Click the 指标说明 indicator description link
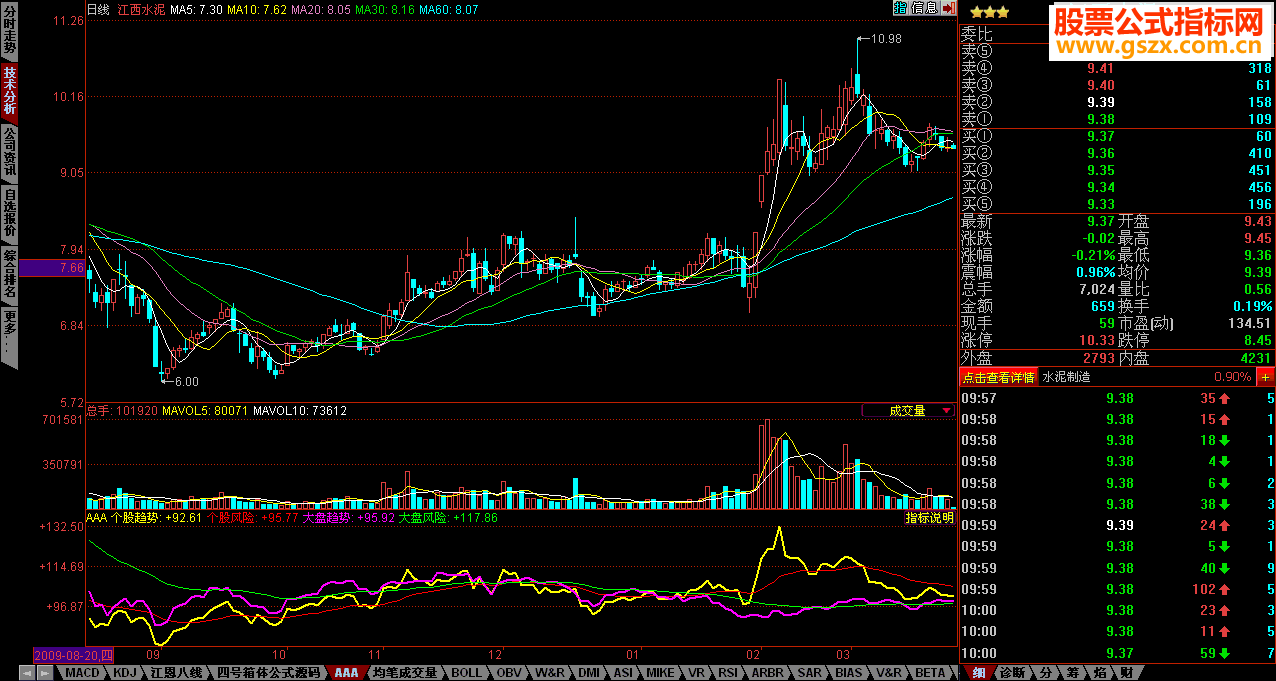 929,518
